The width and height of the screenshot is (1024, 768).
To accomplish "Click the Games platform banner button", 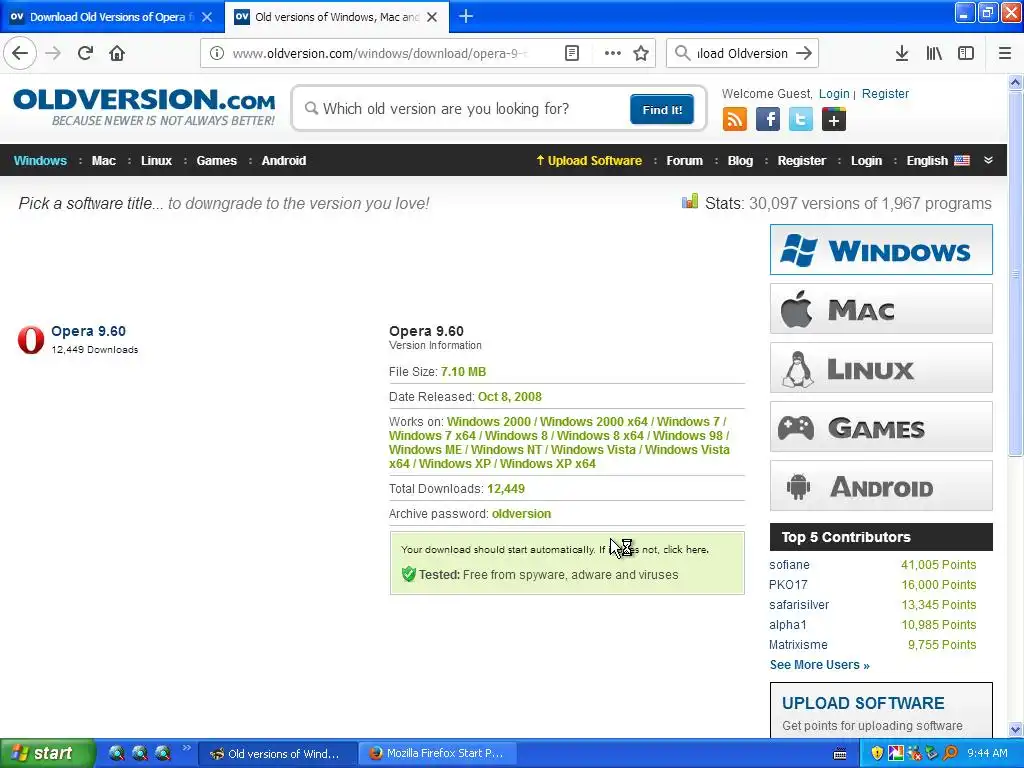I will tap(881, 427).
